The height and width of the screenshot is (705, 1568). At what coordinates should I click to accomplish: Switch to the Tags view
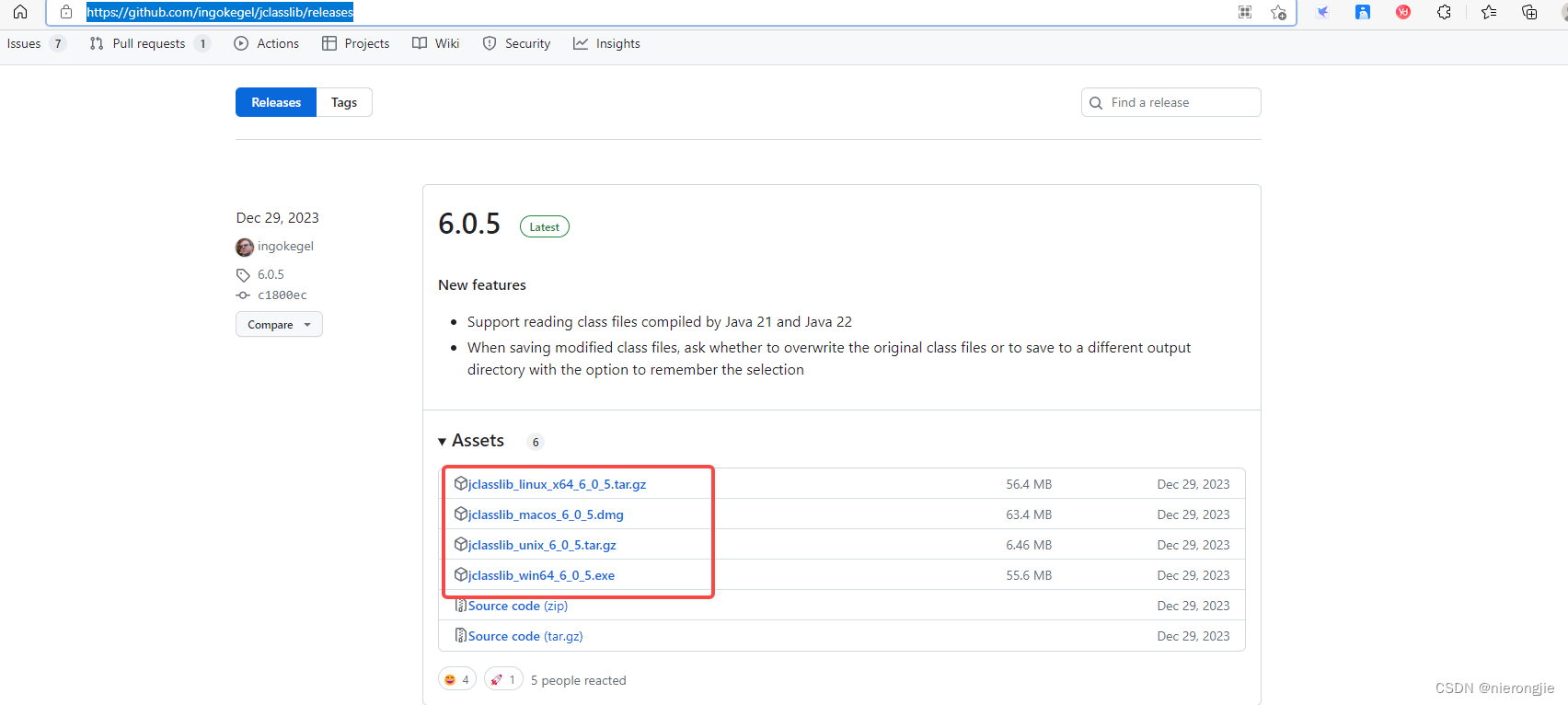[x=344, y=102]
